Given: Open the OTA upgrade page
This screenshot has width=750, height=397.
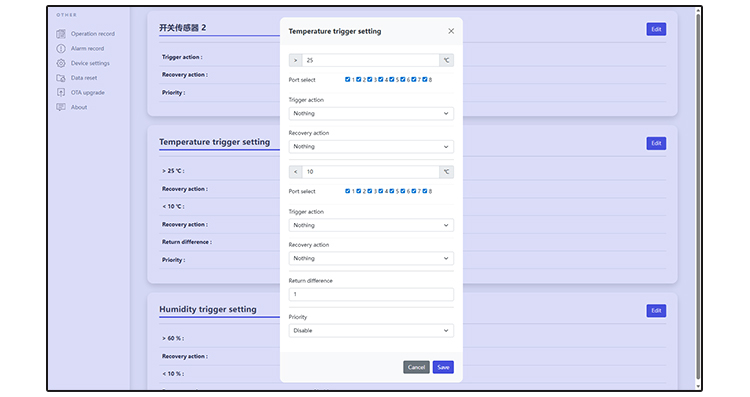Looking at the screenshot, I should pos(88,93).
